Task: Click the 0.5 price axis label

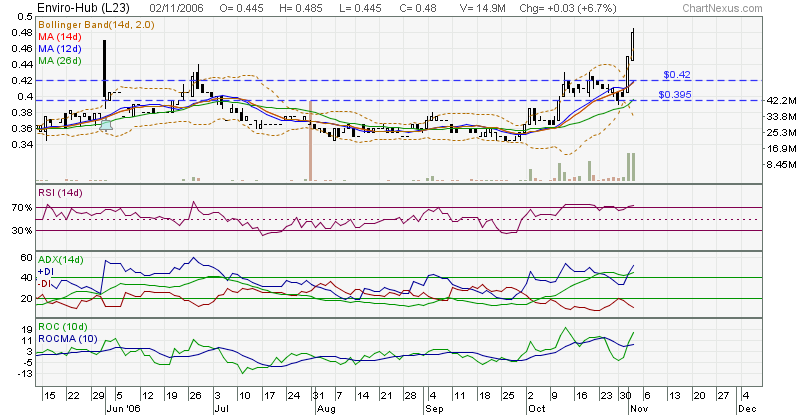Action: pyautogui.click(x=26, y=16)
